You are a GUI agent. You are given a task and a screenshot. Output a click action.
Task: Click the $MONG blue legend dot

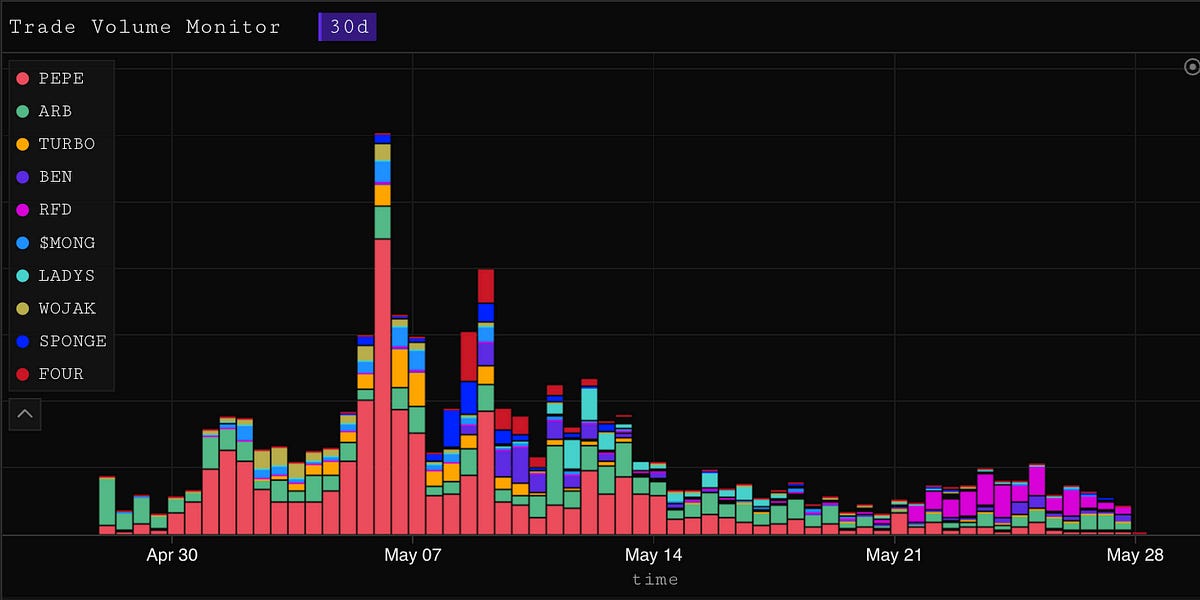click(24, 243)
